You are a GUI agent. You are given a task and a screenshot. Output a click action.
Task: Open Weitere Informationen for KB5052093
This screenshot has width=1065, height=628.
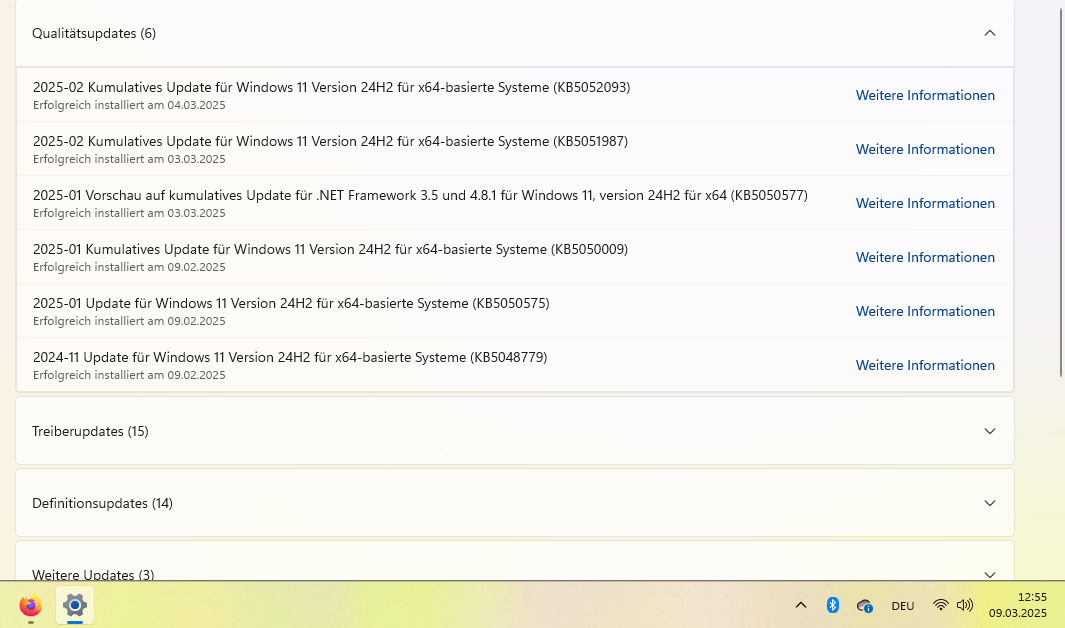click(x=925, y=95)
